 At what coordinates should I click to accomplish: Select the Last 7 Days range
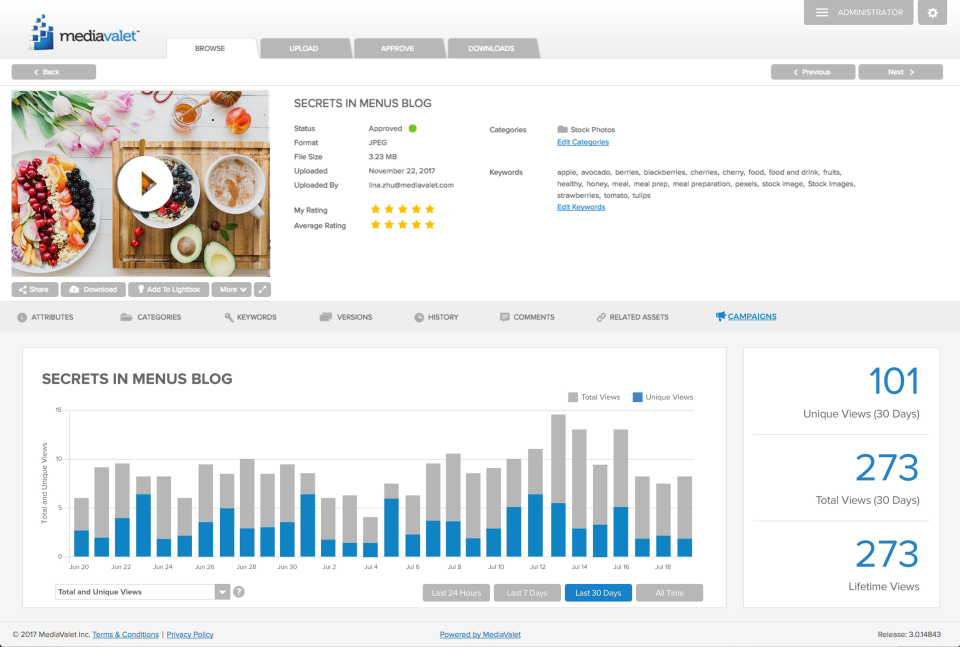coord(527,593)
